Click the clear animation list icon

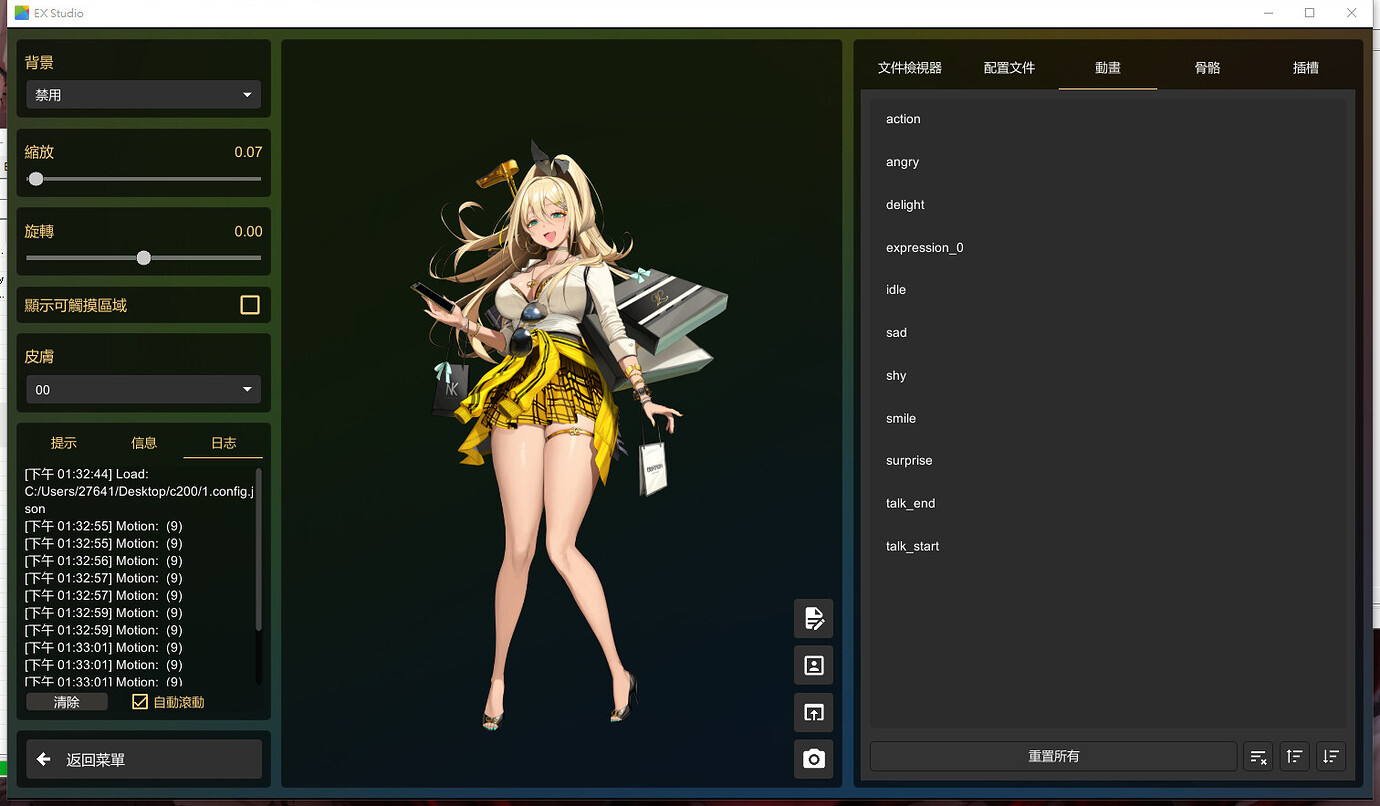[x=1257, y=757]
